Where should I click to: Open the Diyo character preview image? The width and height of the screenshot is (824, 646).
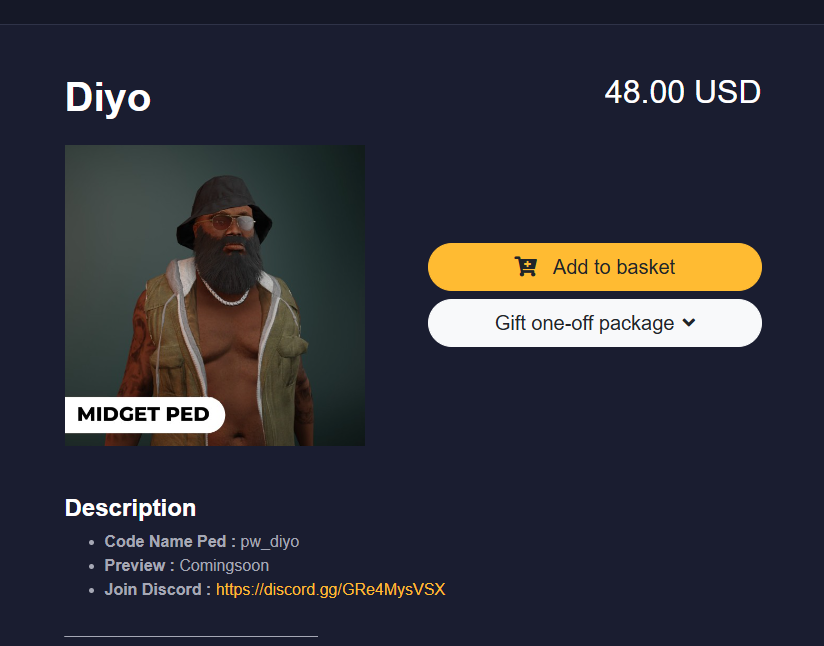click(214, 295)
